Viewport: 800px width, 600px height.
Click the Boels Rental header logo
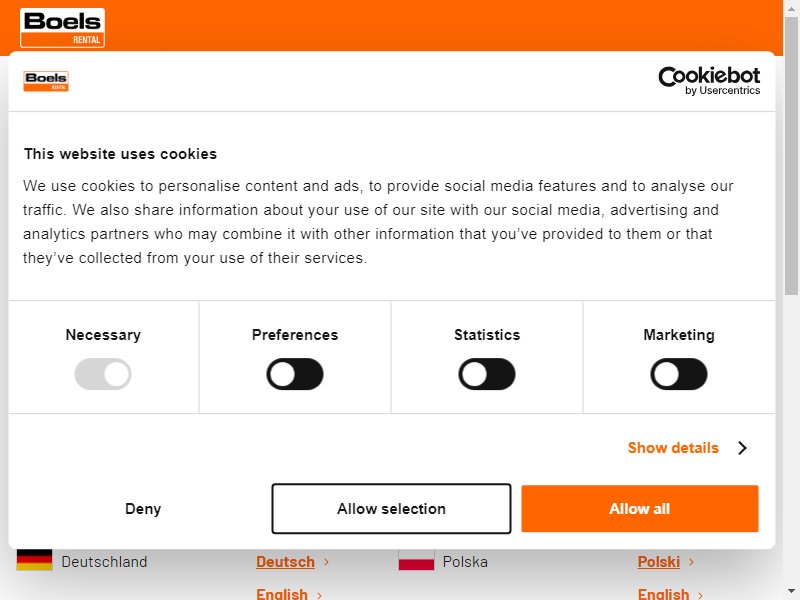62,28
